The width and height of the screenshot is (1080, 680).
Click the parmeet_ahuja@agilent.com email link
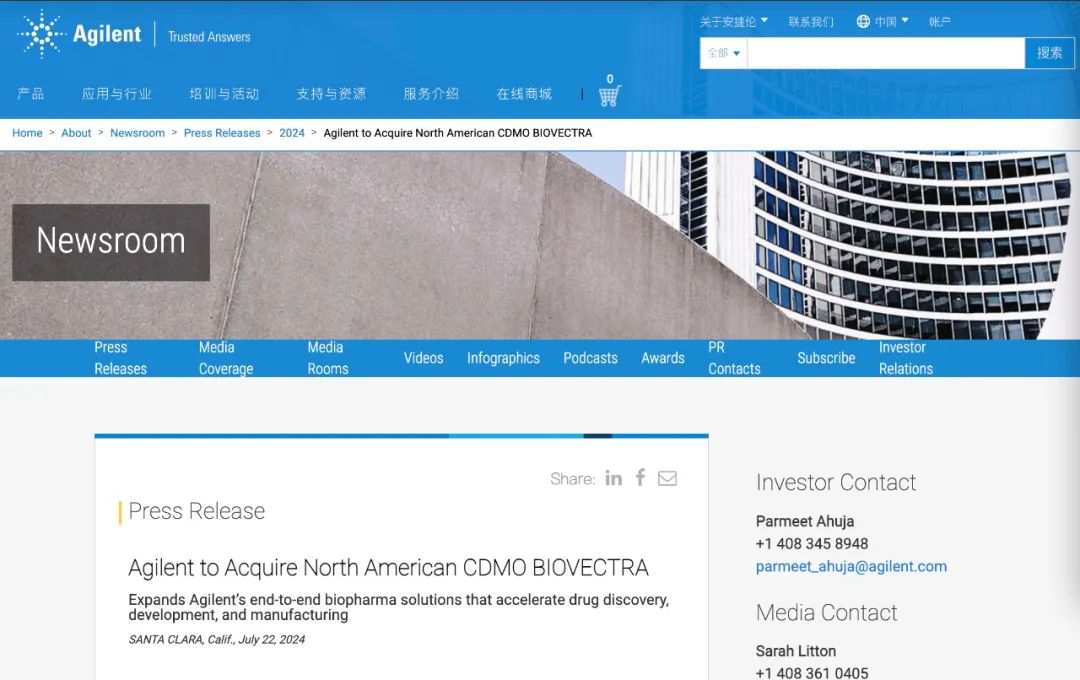pyautogui.click(x=851, y=566)
